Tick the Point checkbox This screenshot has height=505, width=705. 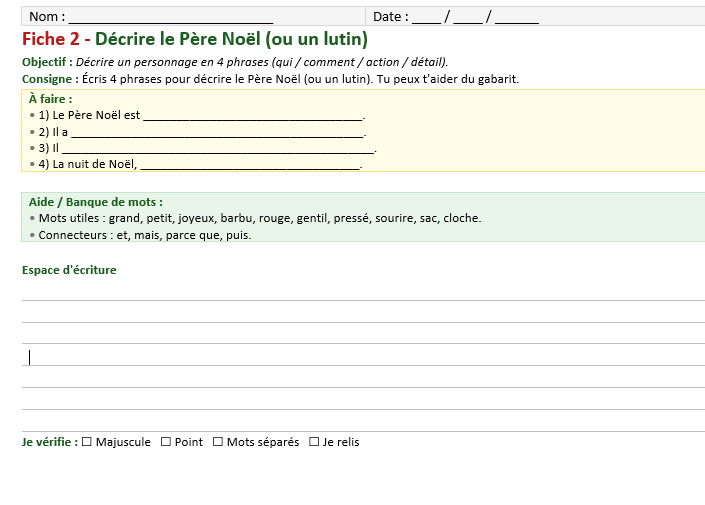(166, 442)
